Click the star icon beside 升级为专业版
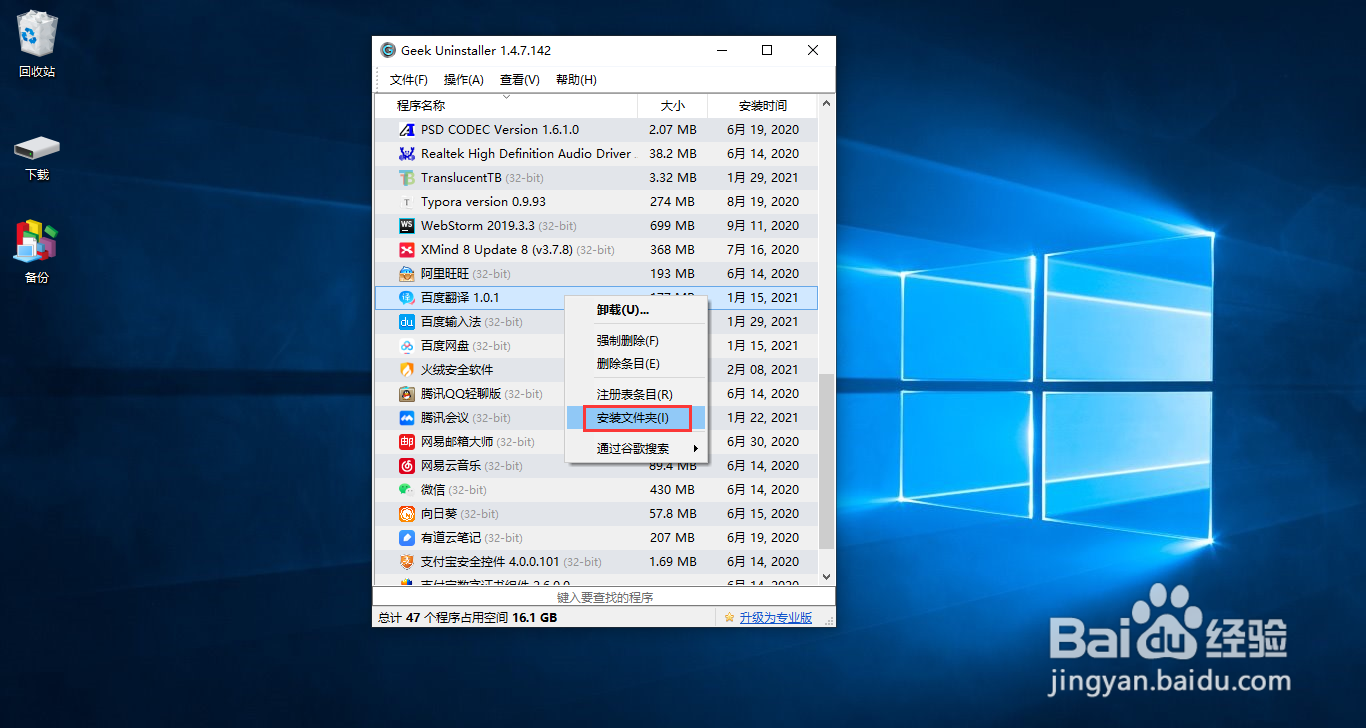 730,618
